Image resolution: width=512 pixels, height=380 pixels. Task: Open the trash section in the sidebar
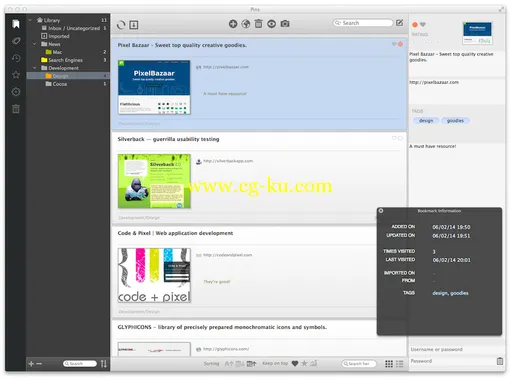coord(16,109)
